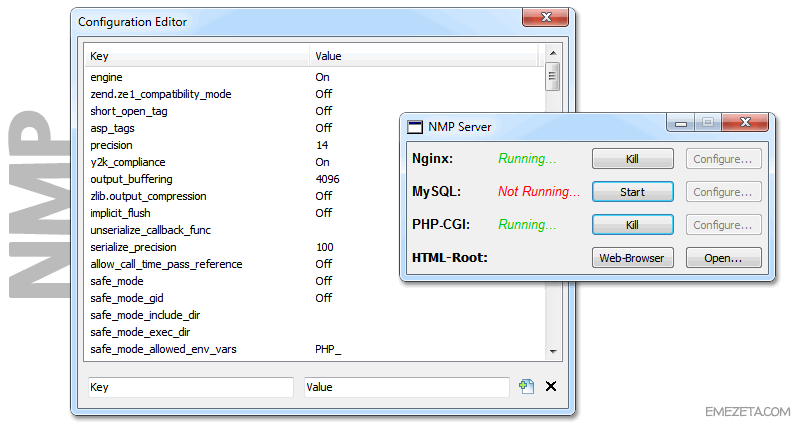The height and width of the screenshot is (425, 800).
Task: Click the delete entry X icon
Action: [x=551, y=386]
